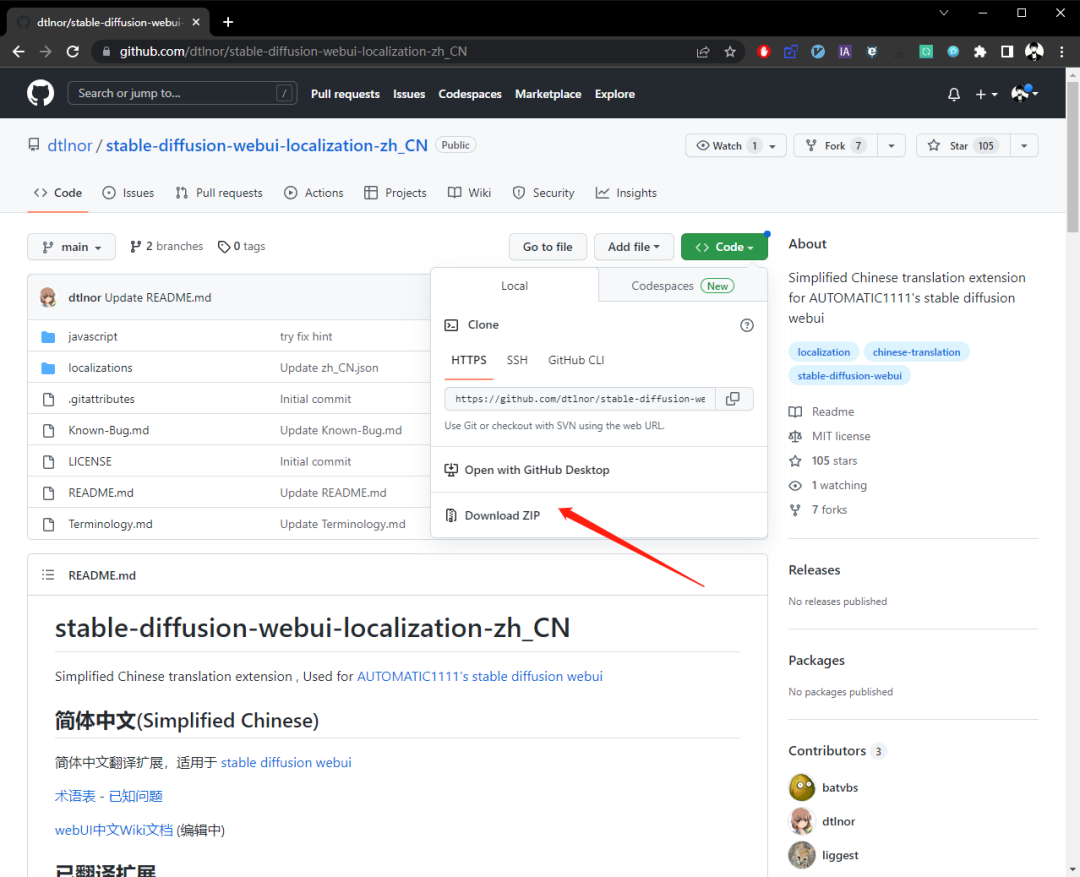Screen dimensions: 1080x877
Task: Click the page vertical scrollbar thumb
Action: click(1072, 157)
